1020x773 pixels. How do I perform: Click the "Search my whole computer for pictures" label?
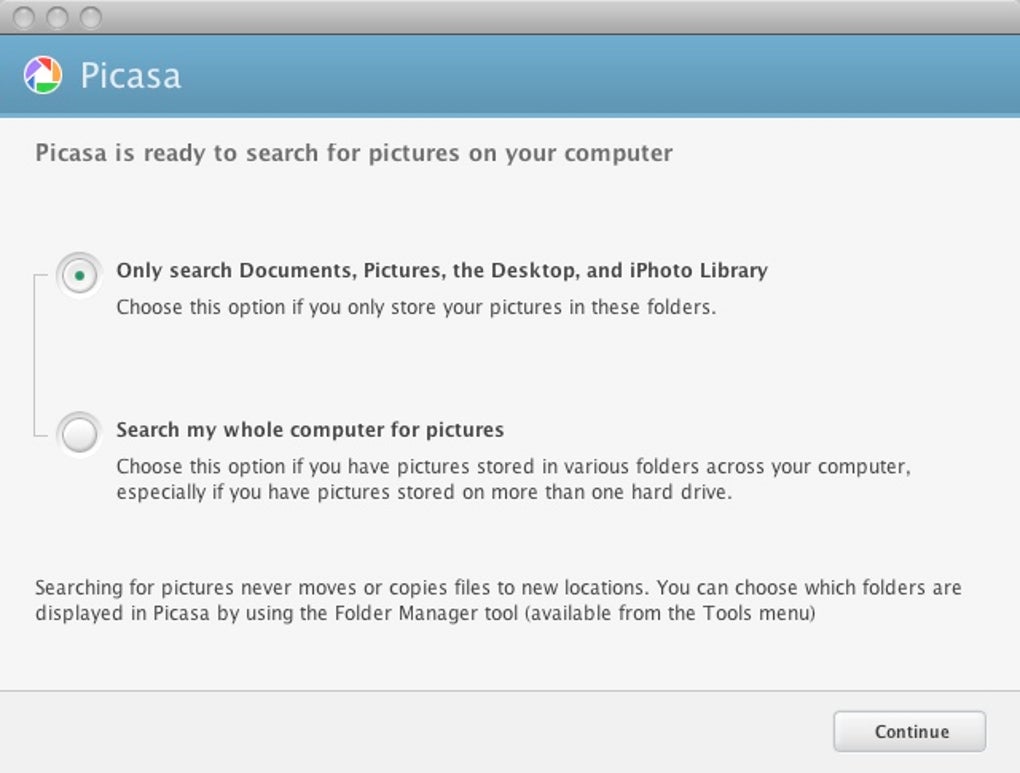[x=310, y=430]
